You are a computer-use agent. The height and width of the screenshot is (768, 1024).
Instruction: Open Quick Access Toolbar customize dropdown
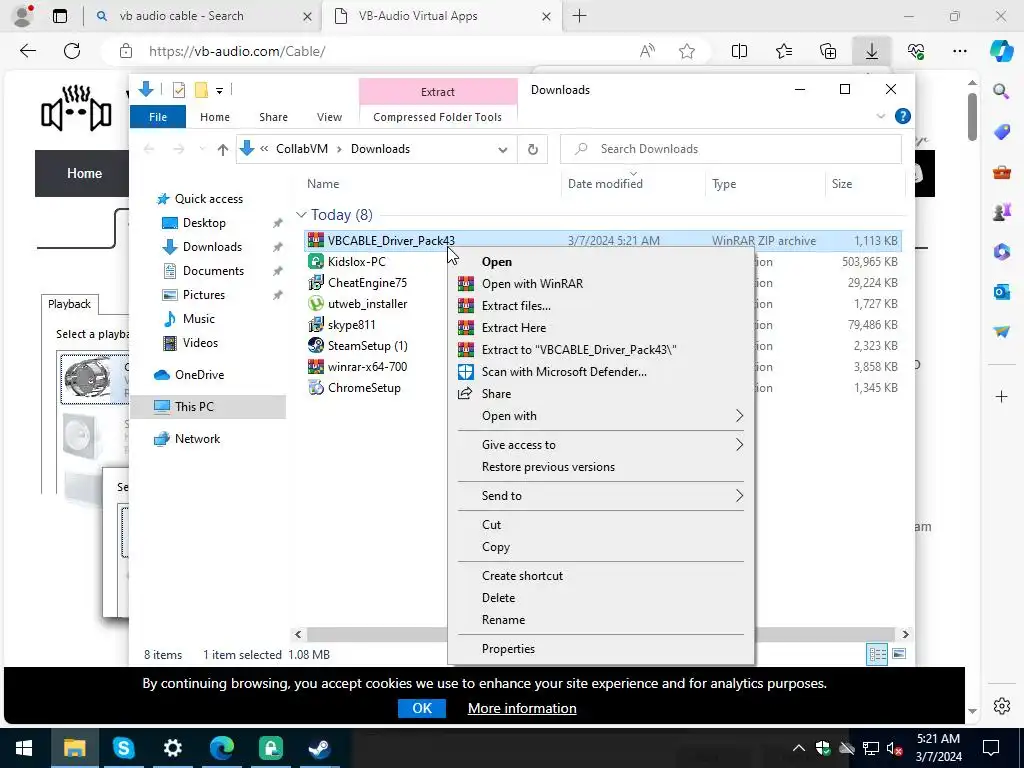tap(219, 91)
